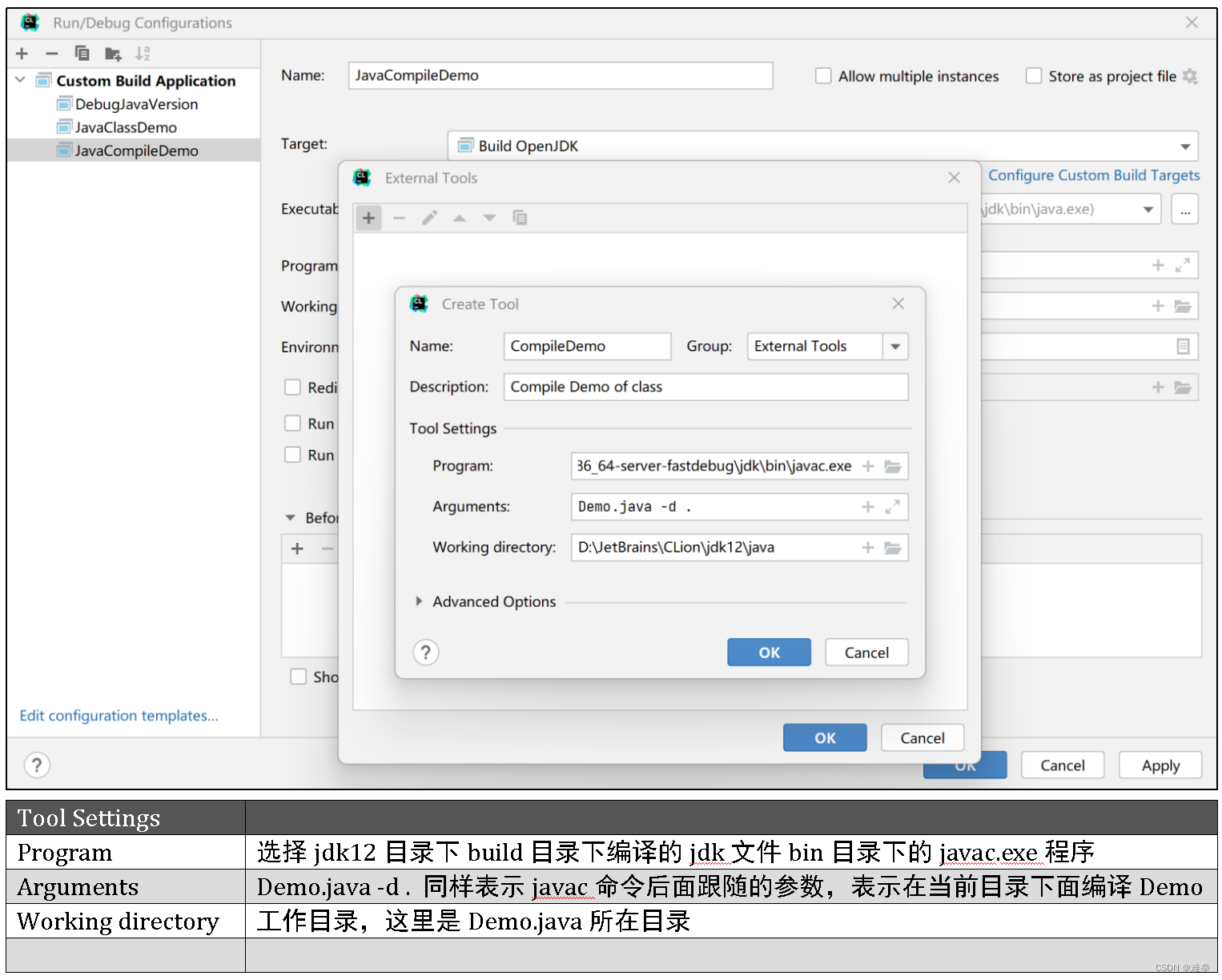This screenshot has height=980, width=1222.
Task: Open the Target dropdown Build OpenJDK
Action: pos(823,146)
